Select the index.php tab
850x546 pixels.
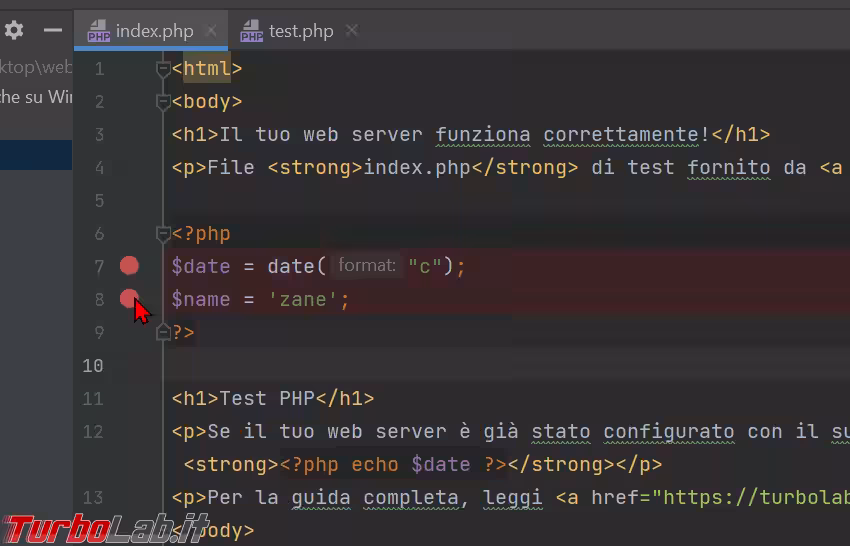pyautogui.click(x=153, y=31)
